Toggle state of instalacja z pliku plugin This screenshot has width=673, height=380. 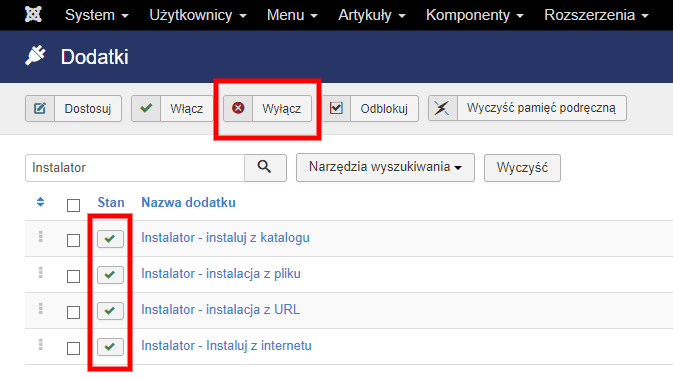[110, 275]
